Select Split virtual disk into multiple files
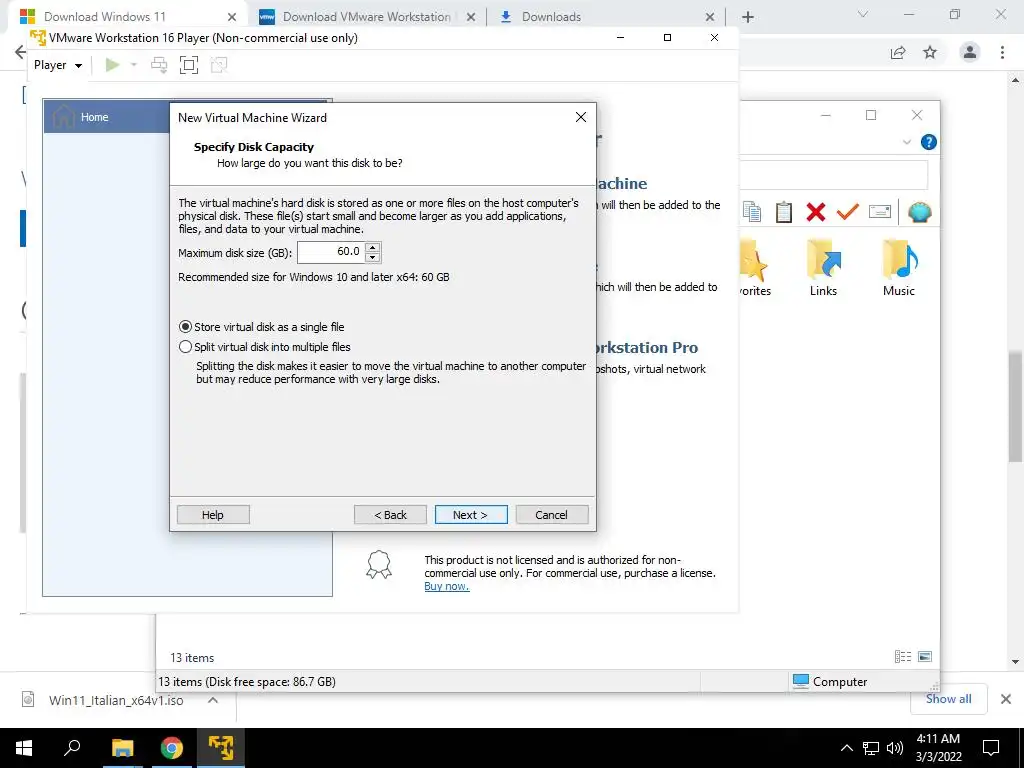 tap(264, 347)
